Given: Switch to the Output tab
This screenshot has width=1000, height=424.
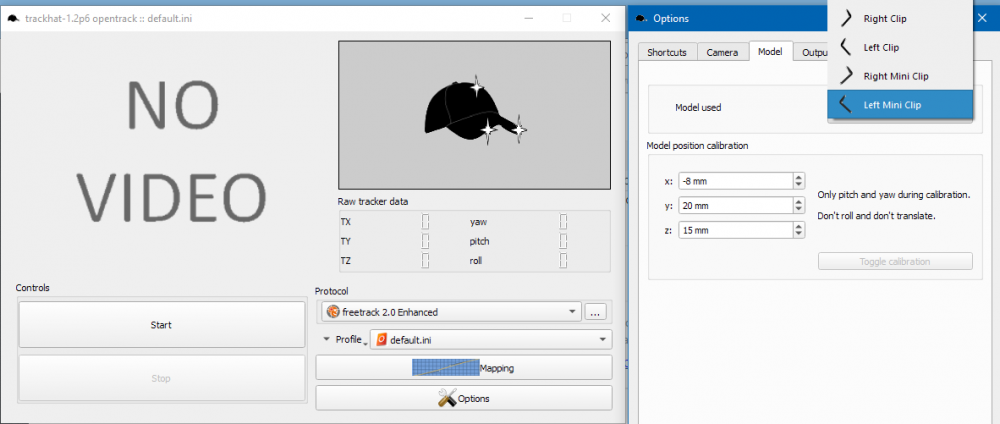Looking at the screenshot, I should pos(811,52).
